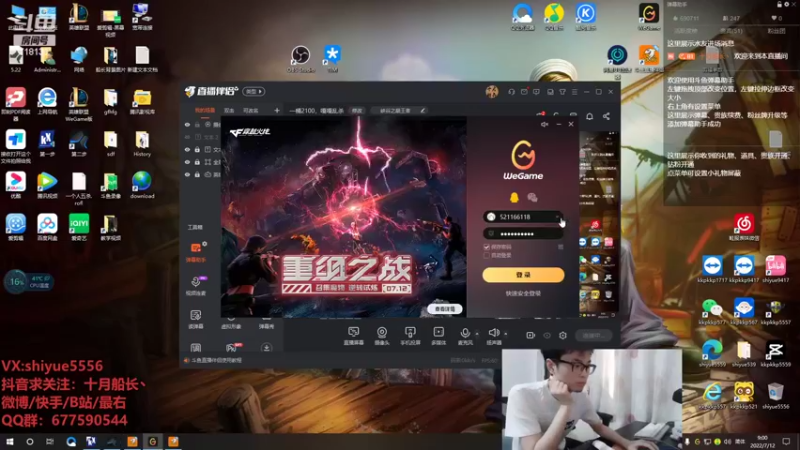Select QQ penguin login method in WeGame
The width and height of the screenshot is (800, 450).
click(514, 197)
